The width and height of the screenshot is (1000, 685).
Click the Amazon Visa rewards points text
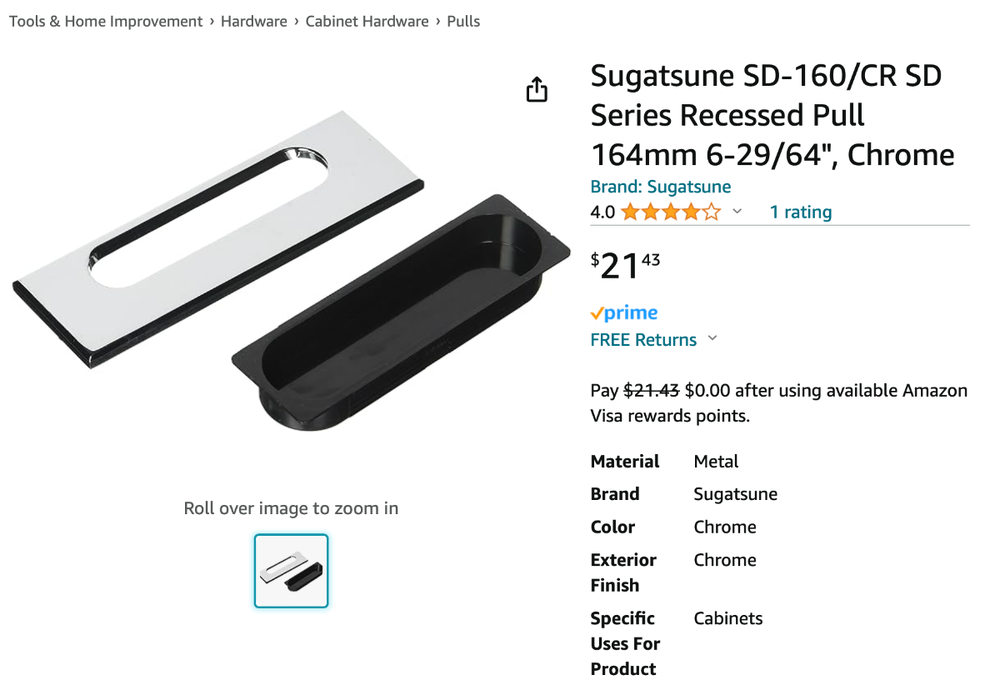[778, 403]
